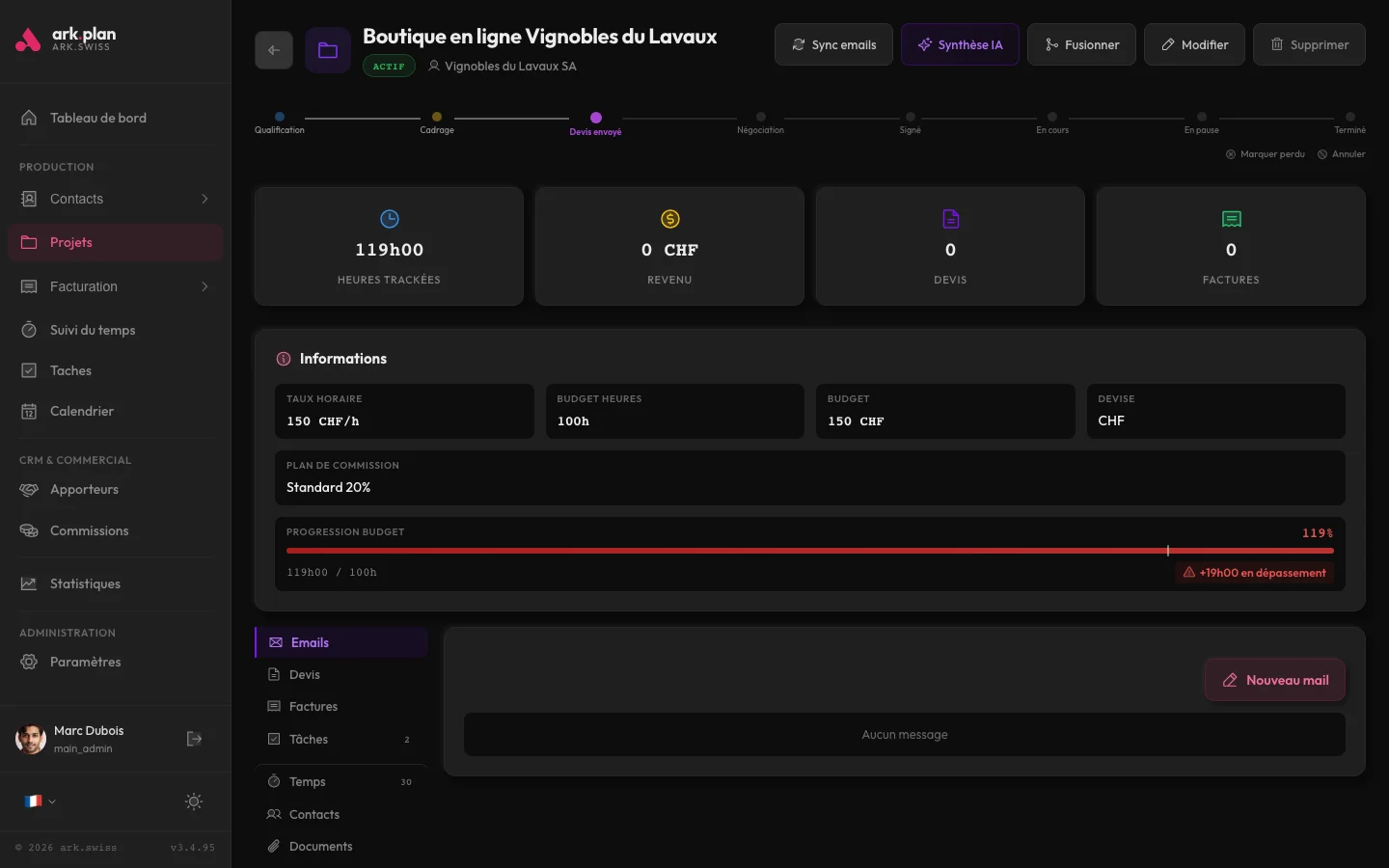The height and width of the screenshot is (868, 1389).
Task: Set pipeline stage to Négociation
Action: (x=761, y=118)
